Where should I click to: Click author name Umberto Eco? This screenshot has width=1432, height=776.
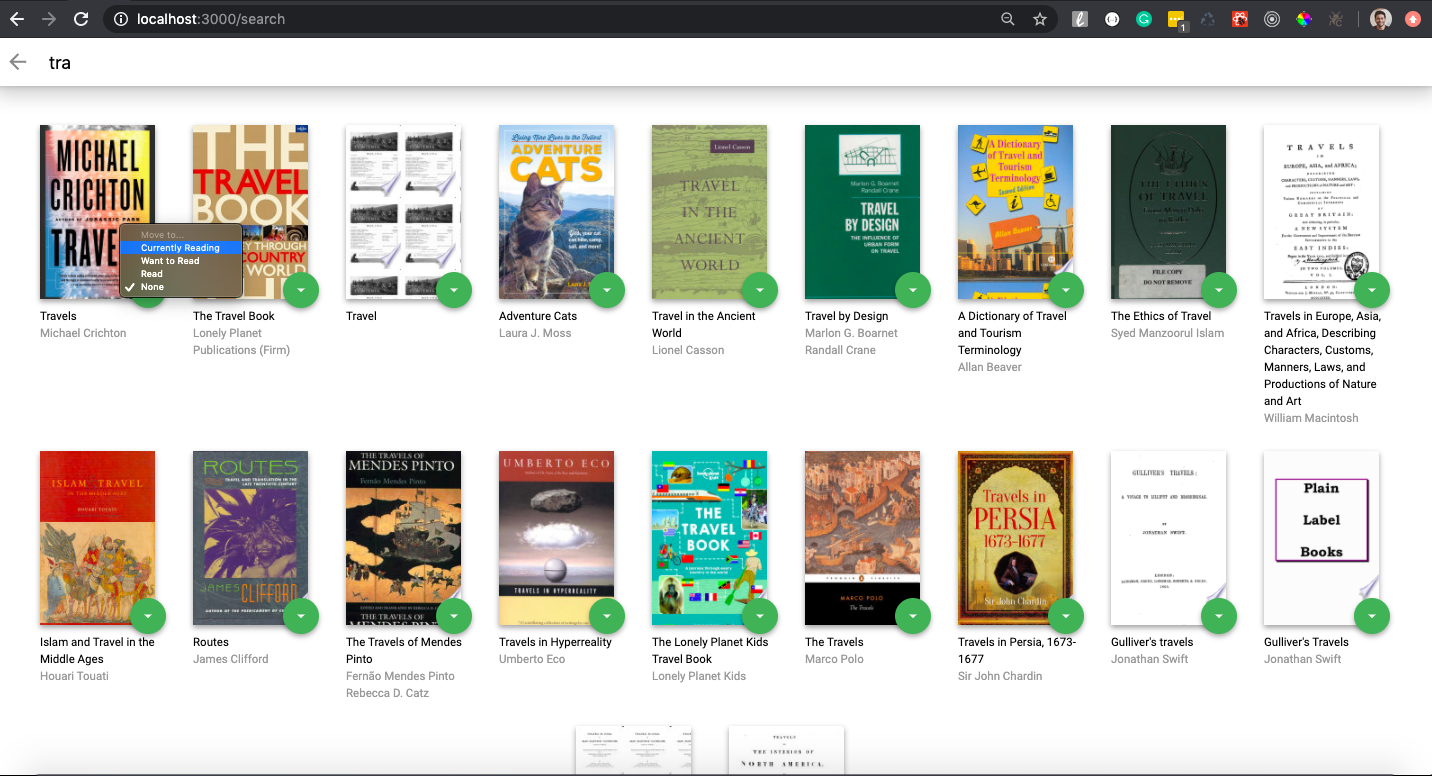tap(532, 659)
